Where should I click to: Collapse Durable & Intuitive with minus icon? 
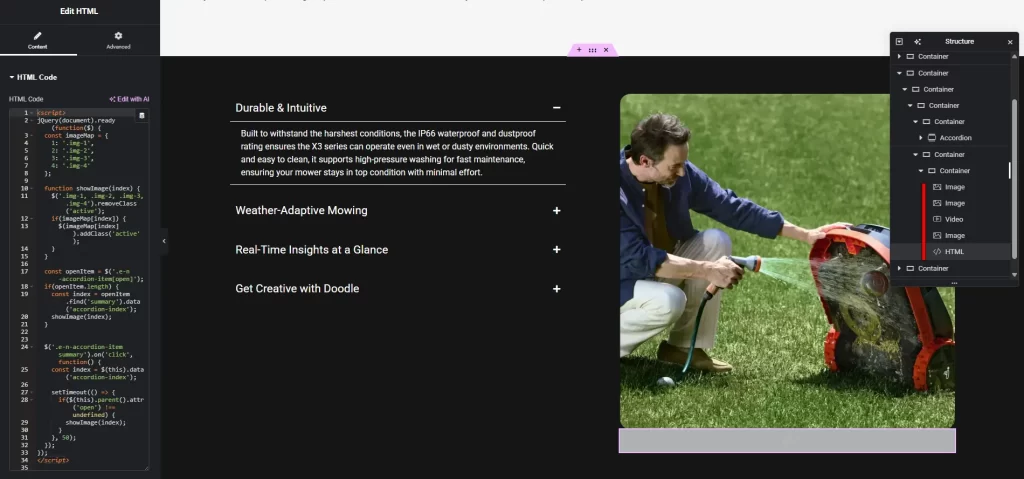556,108
